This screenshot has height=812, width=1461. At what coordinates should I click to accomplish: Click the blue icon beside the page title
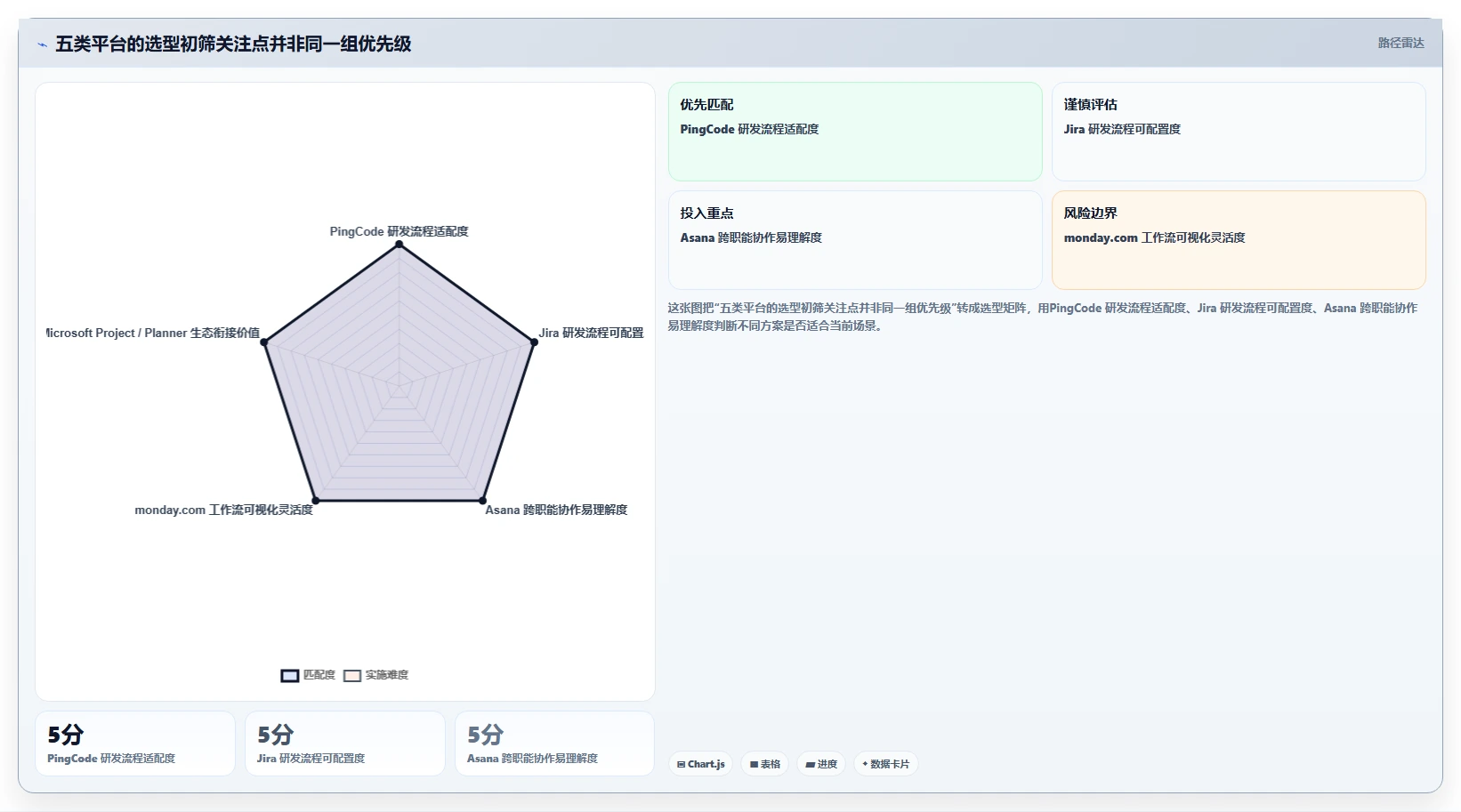coord(42,44)
